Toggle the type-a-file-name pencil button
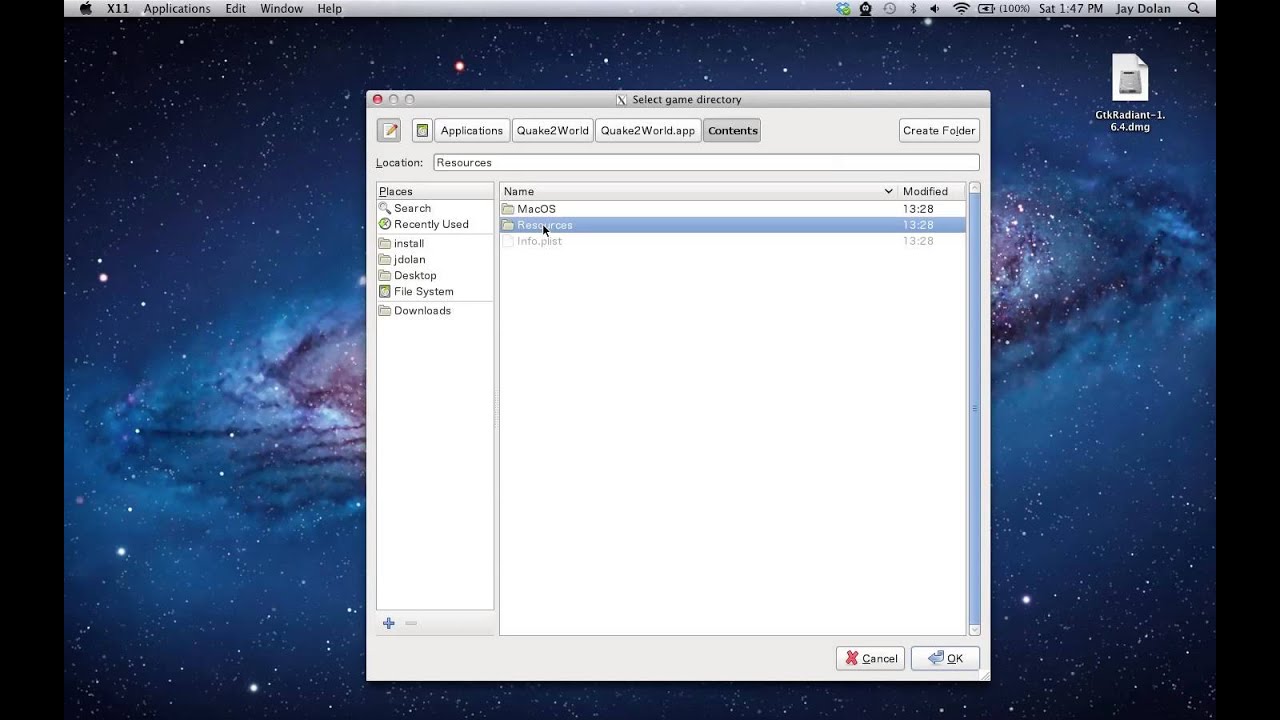 point(389,130)
